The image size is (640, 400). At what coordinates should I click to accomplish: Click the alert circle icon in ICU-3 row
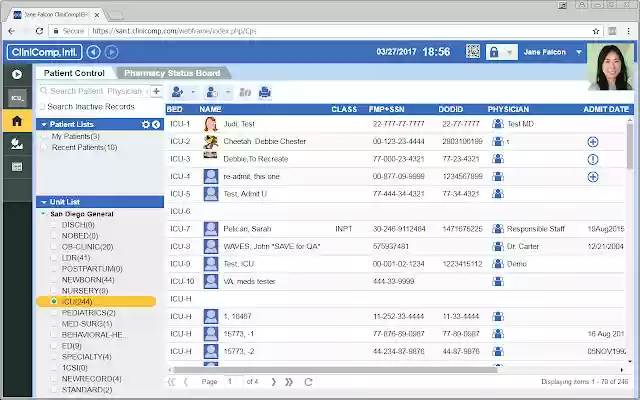pyautogui.click(x=593, y=159)
